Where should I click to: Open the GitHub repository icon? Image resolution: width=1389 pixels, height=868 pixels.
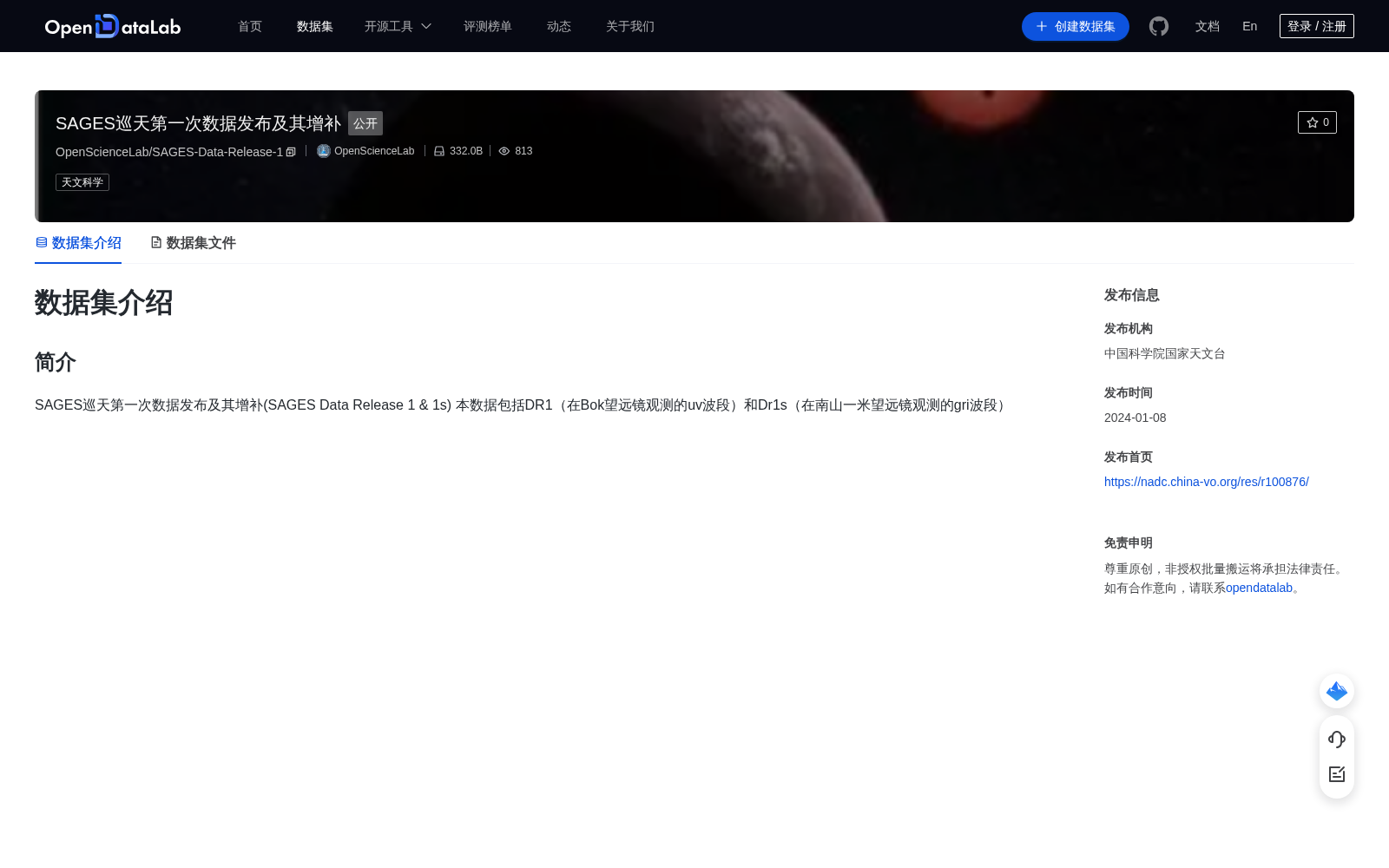tap(1159, 26)
